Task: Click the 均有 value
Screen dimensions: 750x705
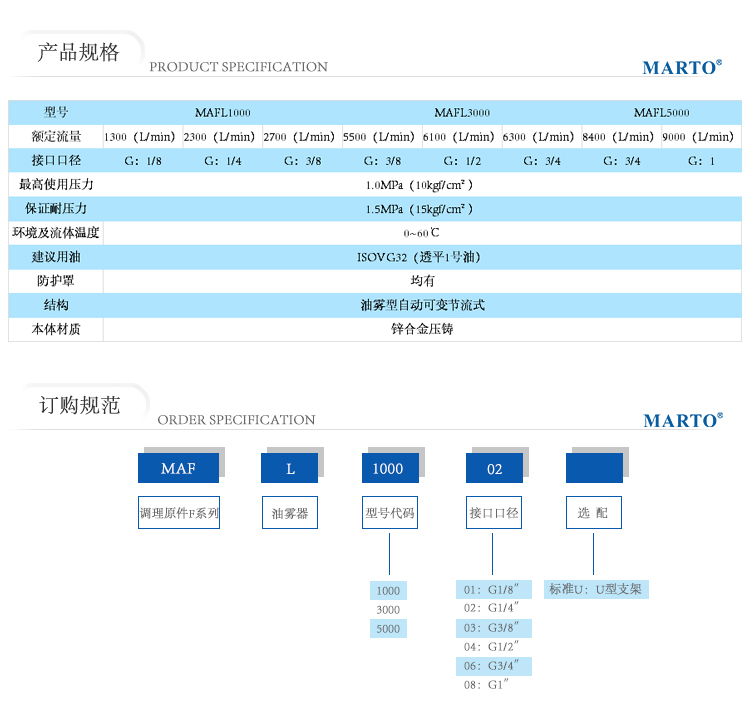Action: click(x=422, y=281)
